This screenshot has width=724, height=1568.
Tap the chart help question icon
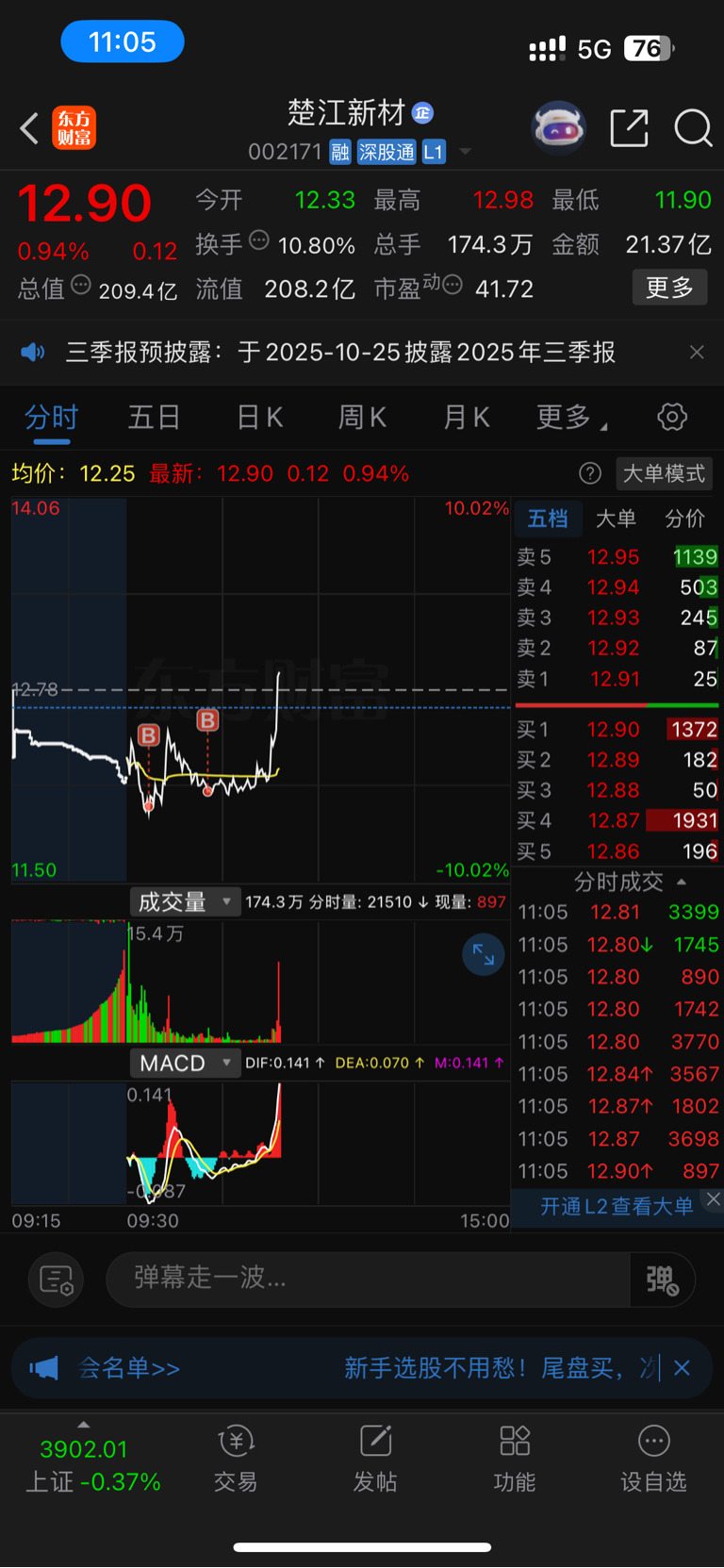(x=590, y=473)
